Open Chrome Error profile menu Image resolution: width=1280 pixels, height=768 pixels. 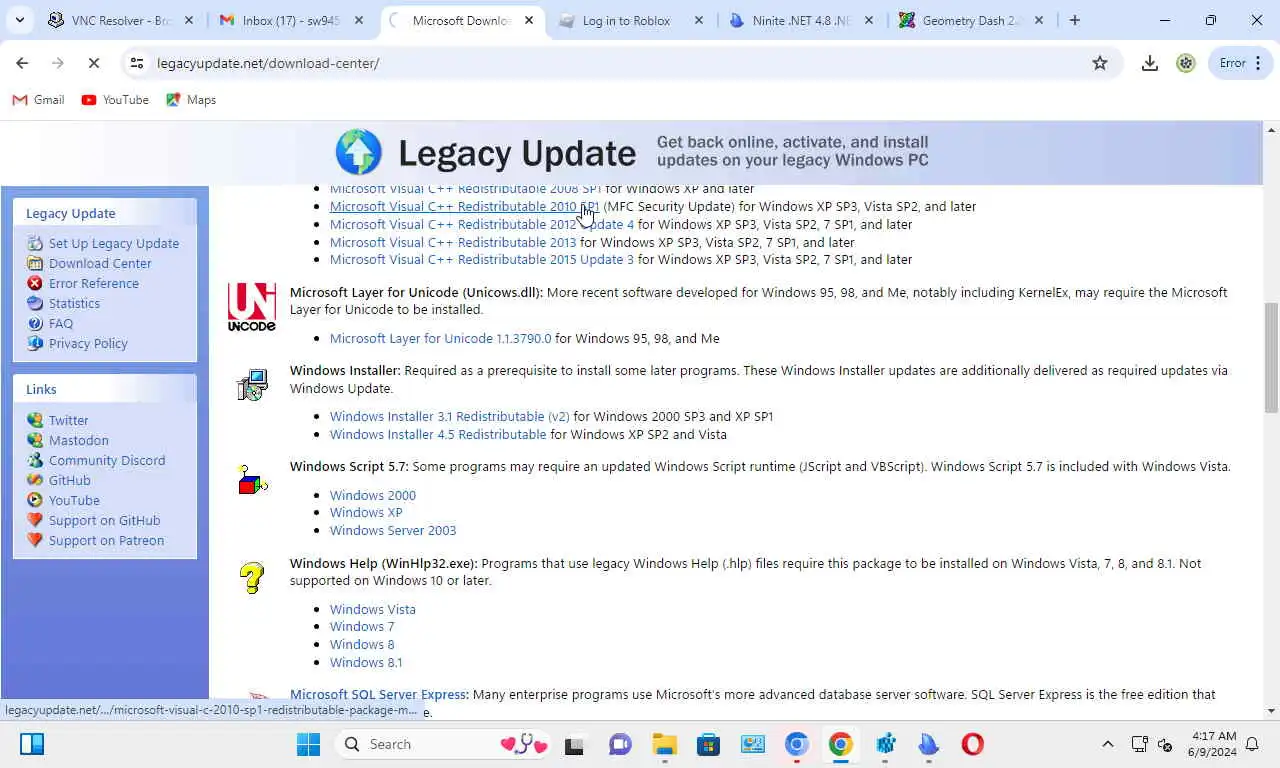pyautogui.click(x=1241, y=63)
